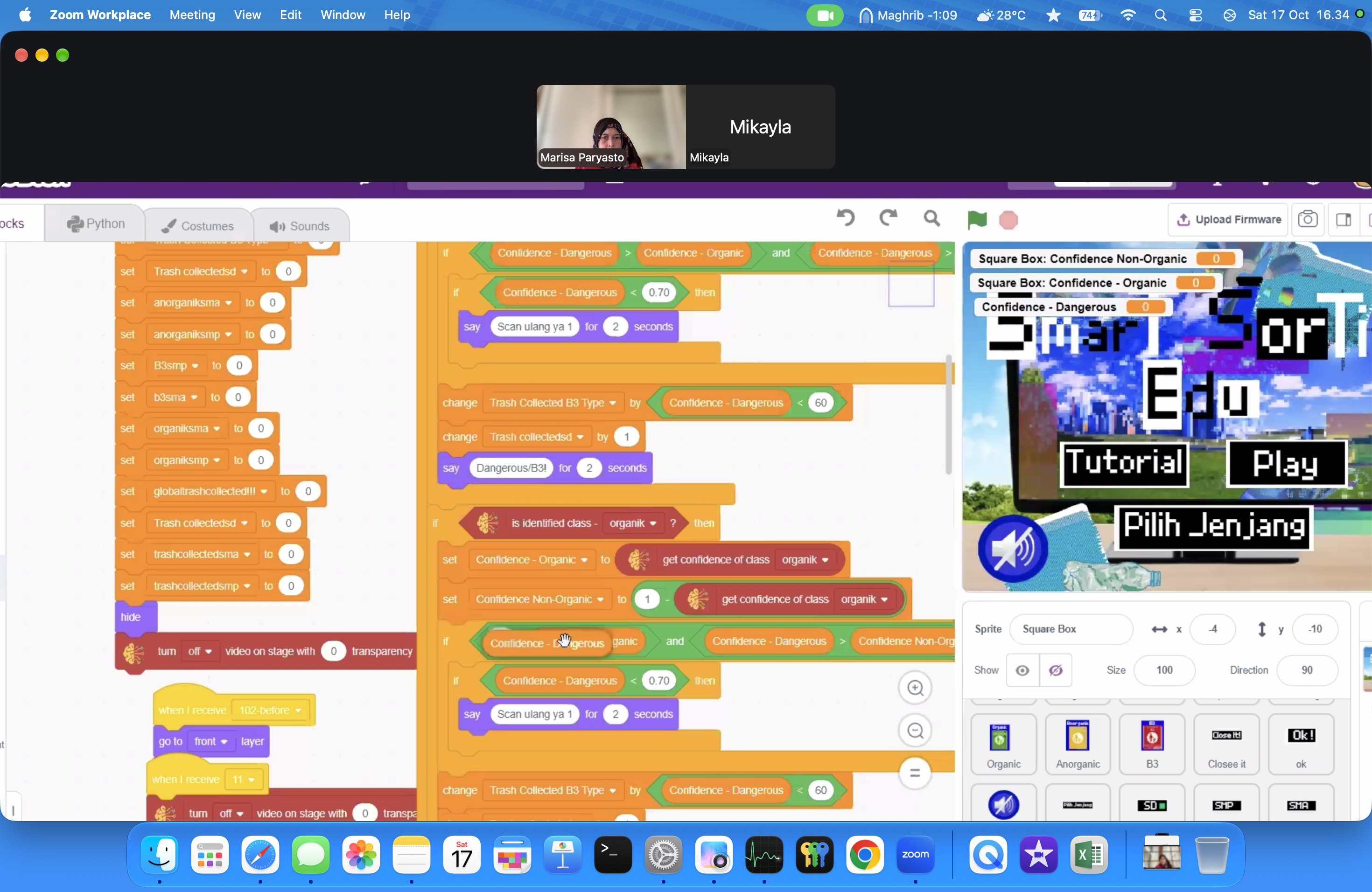Switch to the Python tab

[x=96, y=223]
